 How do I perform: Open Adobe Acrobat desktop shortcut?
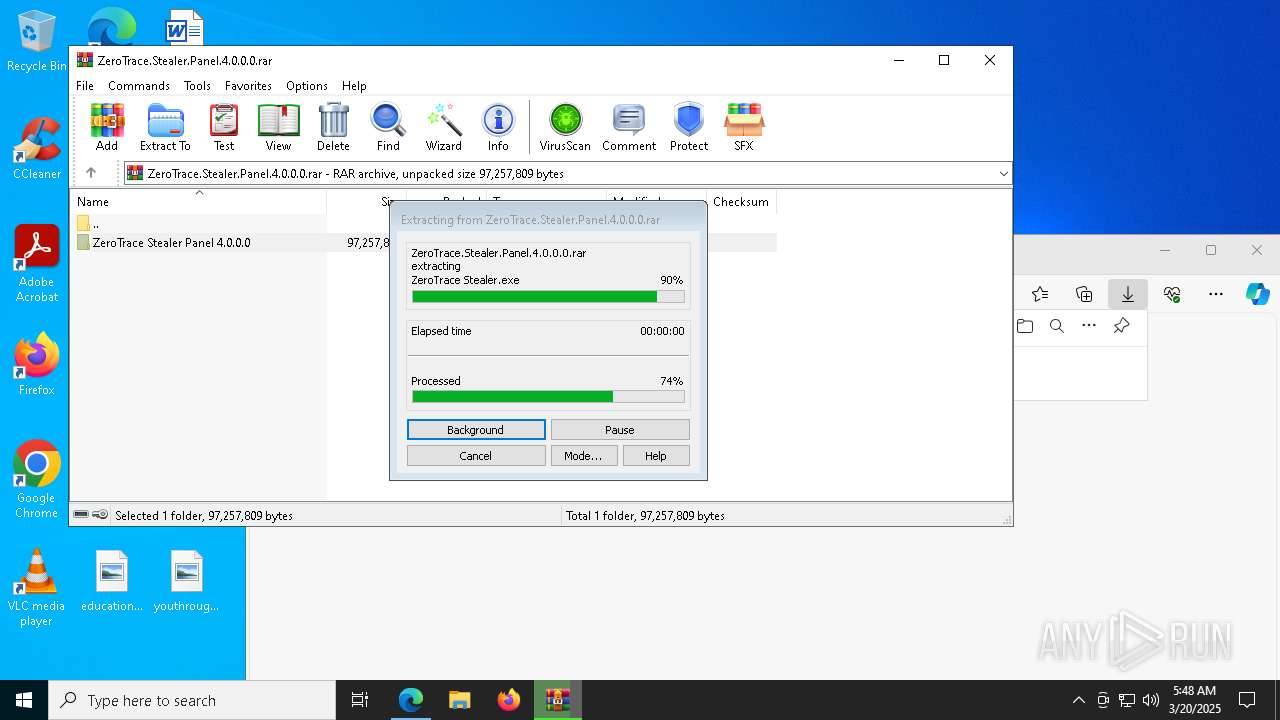pyautogui.click(x=37, y=264)
